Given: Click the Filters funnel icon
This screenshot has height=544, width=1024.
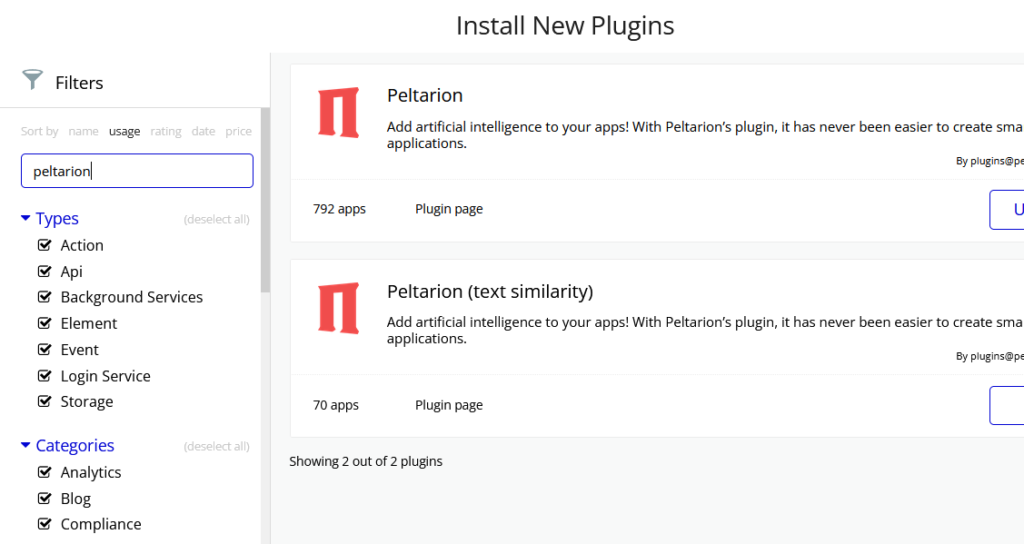Looking at the screenshot, I should (x=32, y=80).
